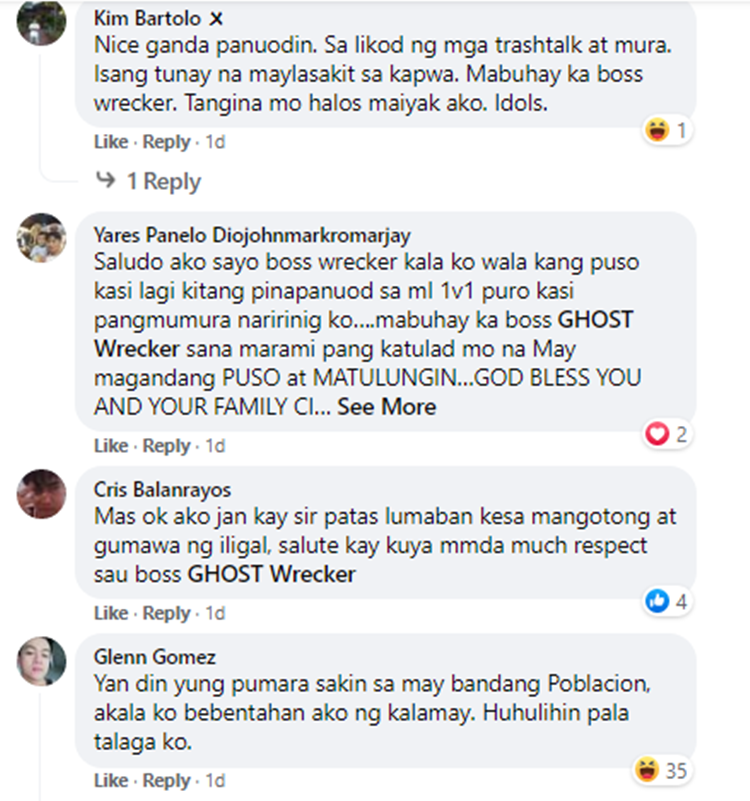The image size is (750, 801).
Task: Click the thumbs-up reaction on Cris Balanrayos's comment
Action: (x=657, y=601)
